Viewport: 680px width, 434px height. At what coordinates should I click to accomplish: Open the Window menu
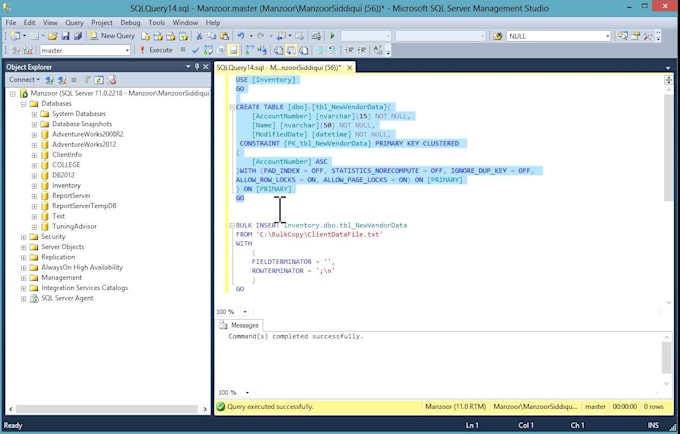point(185,23)
